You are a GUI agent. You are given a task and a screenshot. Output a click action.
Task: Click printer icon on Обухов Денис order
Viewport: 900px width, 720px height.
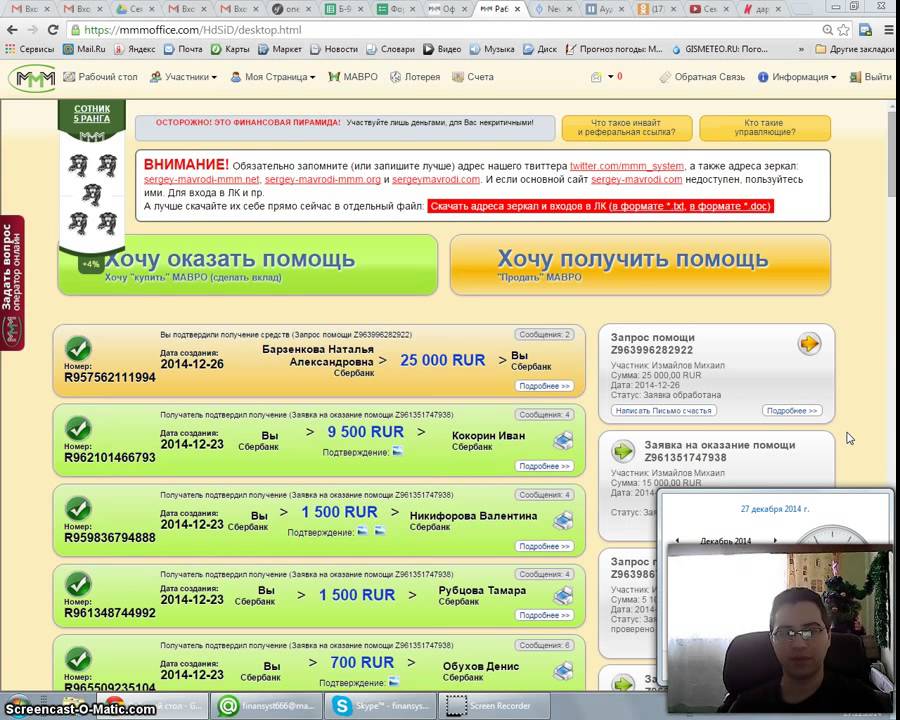click(563, 671)
